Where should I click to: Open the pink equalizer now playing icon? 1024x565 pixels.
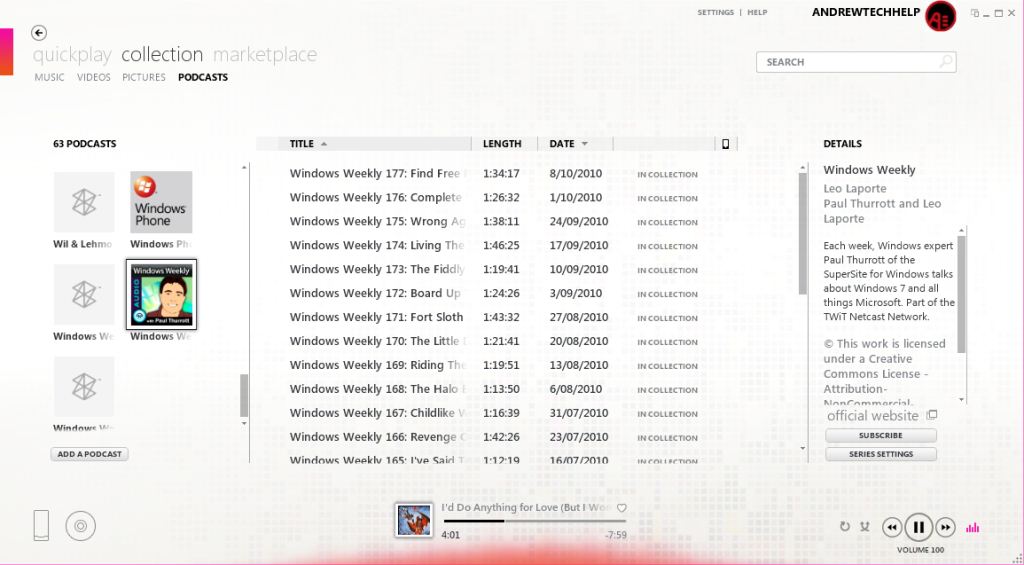(972, 527)
